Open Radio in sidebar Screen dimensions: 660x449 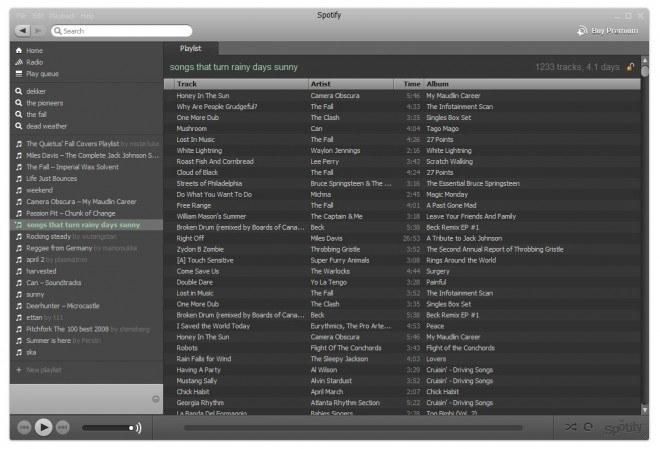[34, 62]
